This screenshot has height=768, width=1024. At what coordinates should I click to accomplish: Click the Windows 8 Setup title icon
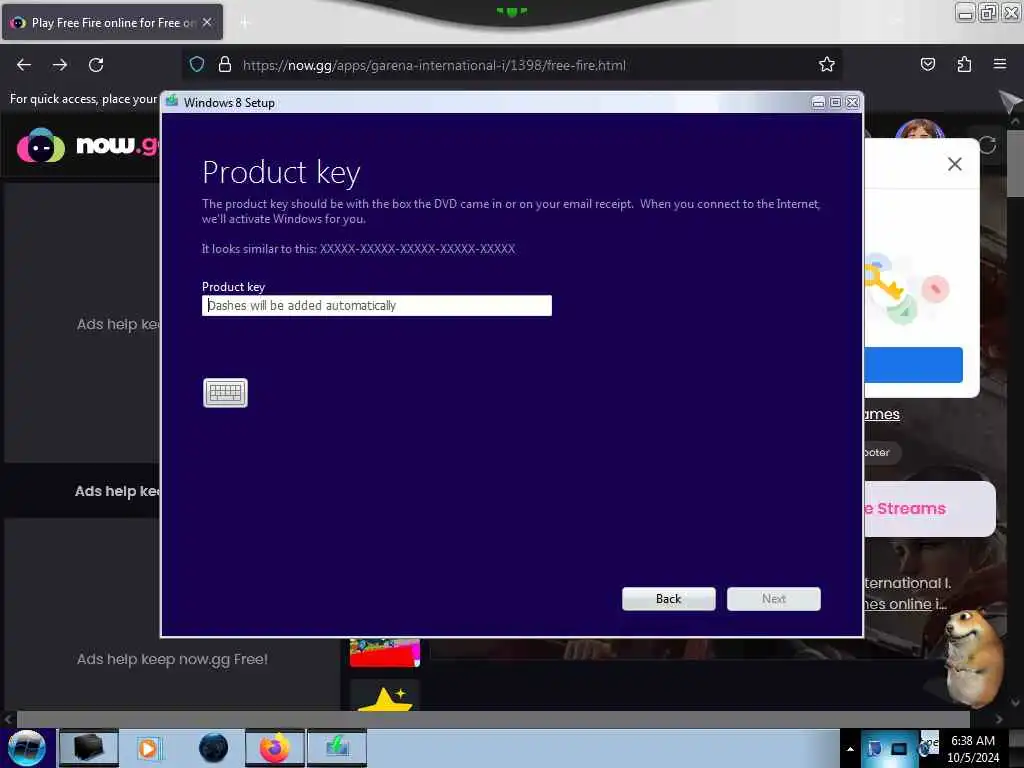(x=172, y=101)
